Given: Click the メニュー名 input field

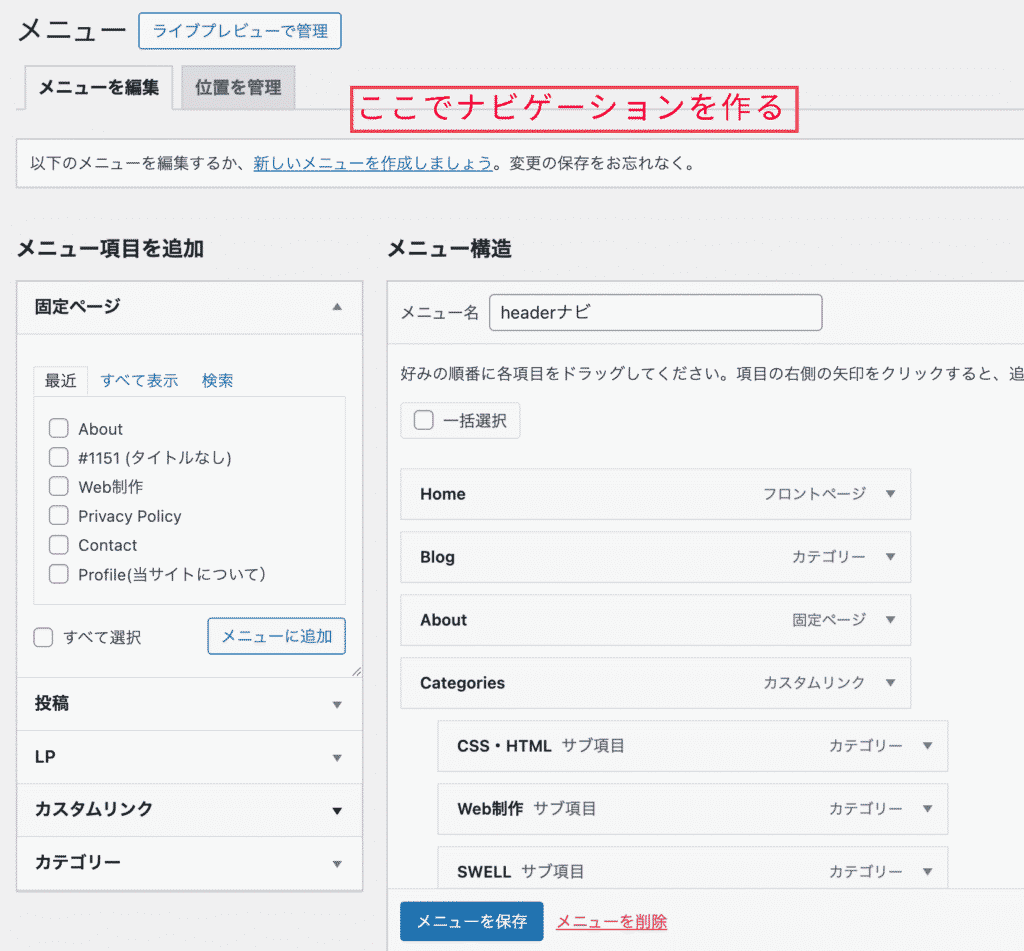Looking at the screenshot, I should [655, 312].
